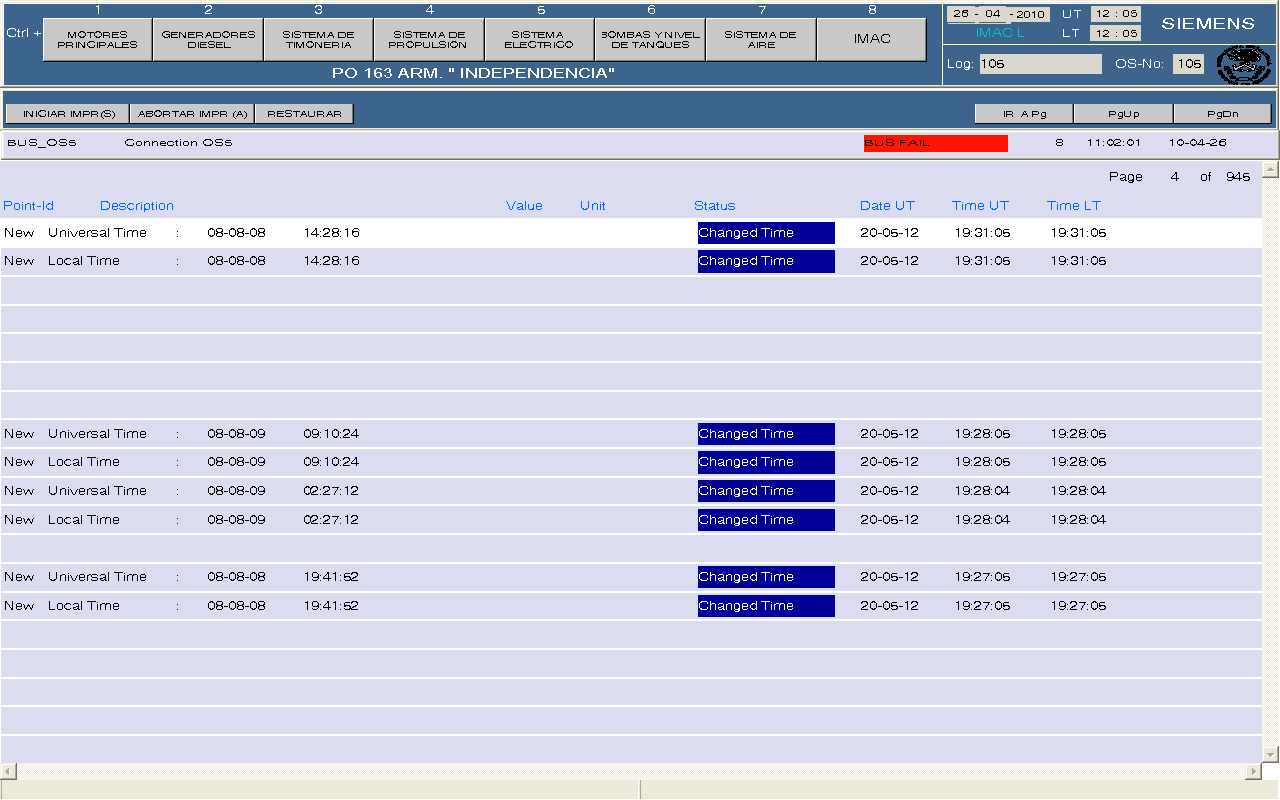Go to Sistema de Timoneria
This screenshot has height=800, width=1280.
[318, 40]
